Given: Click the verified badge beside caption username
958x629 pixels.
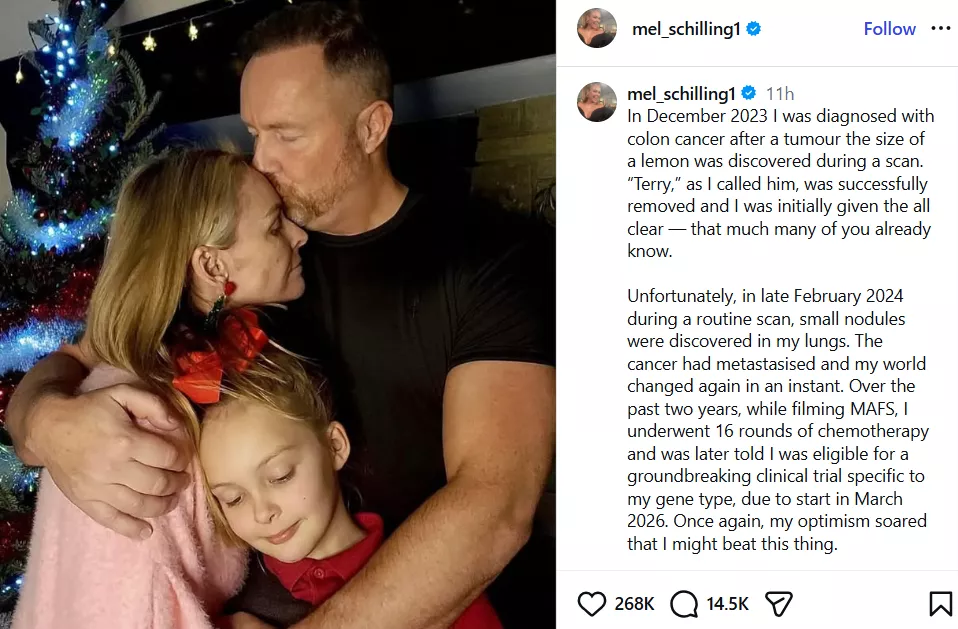Looking at the screenshot, I should pos(748,93).
